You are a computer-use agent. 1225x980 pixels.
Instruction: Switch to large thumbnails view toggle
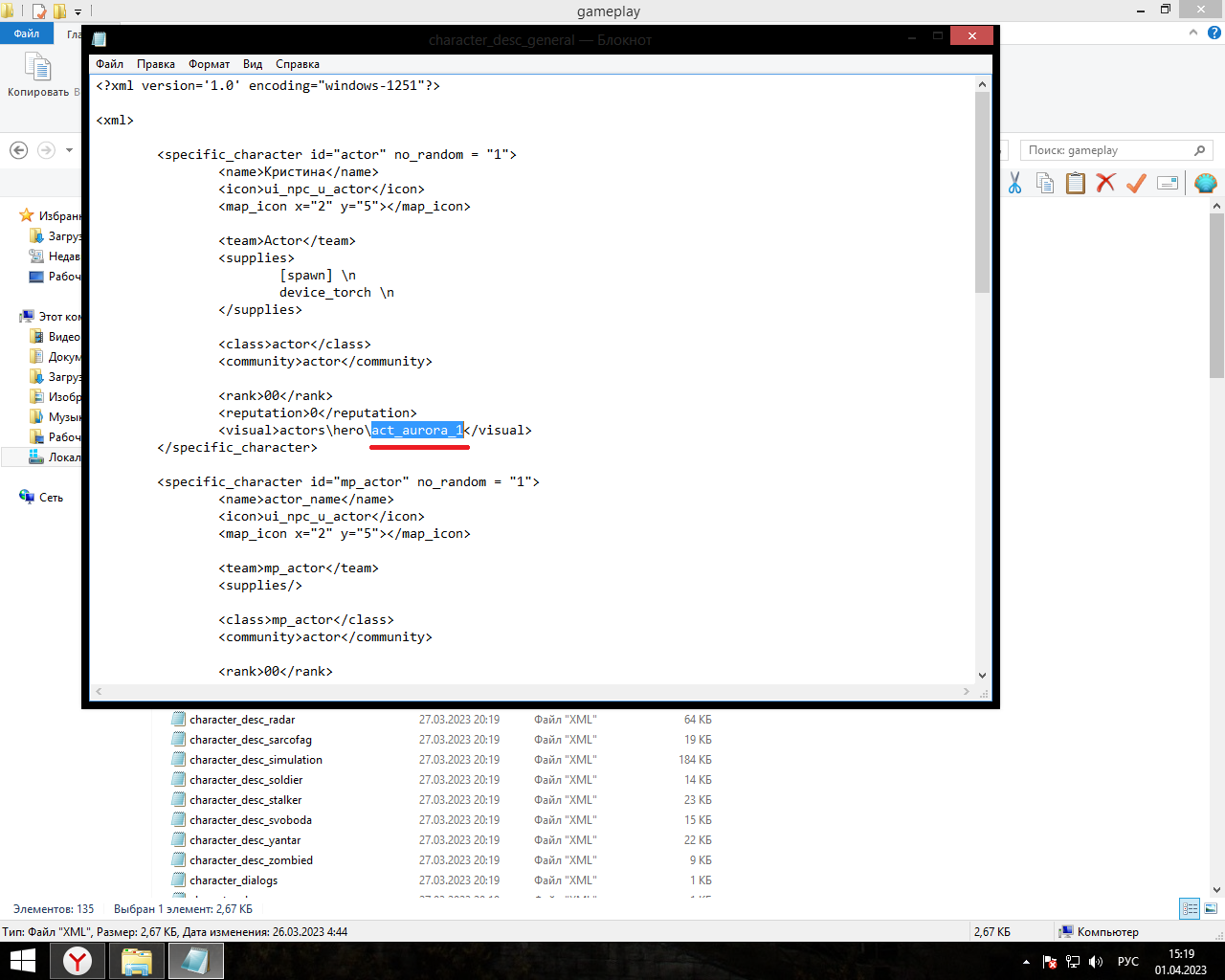coord(1211,909)
